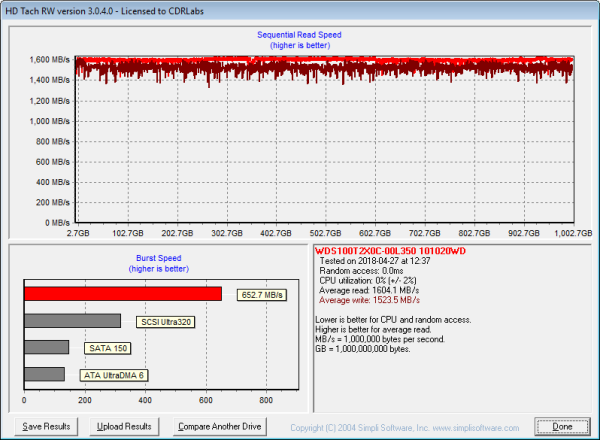Select the red burst speed bar
The width and height of the screenshot is (600, 440).
click(x=123, y=294)
